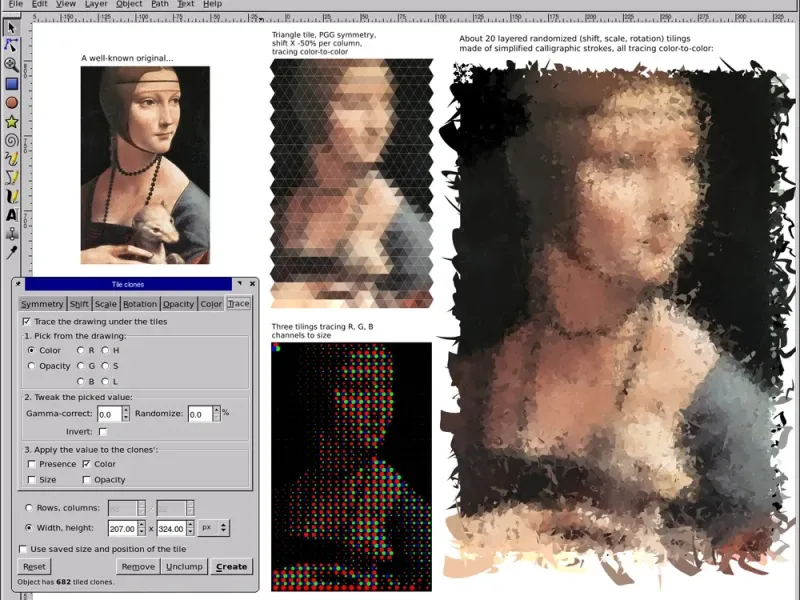The image size is (800, 600).
Task: Switch to the Scale tab
Action: pos(106,304)
